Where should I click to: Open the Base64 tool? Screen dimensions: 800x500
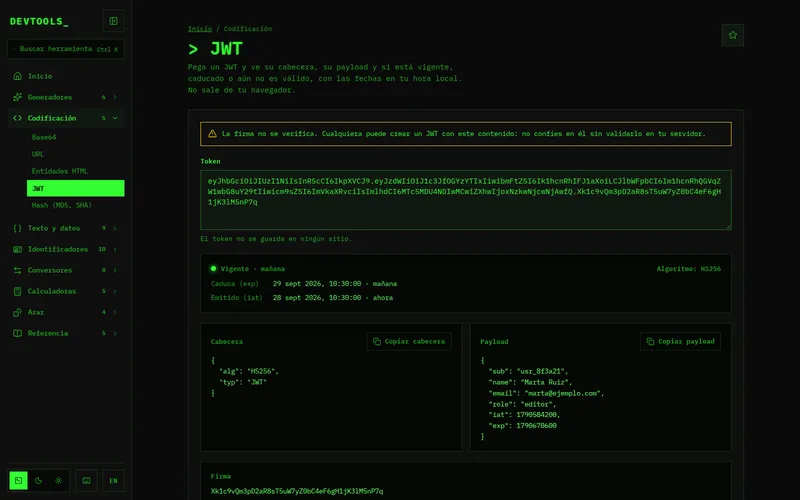coord(76,137)
